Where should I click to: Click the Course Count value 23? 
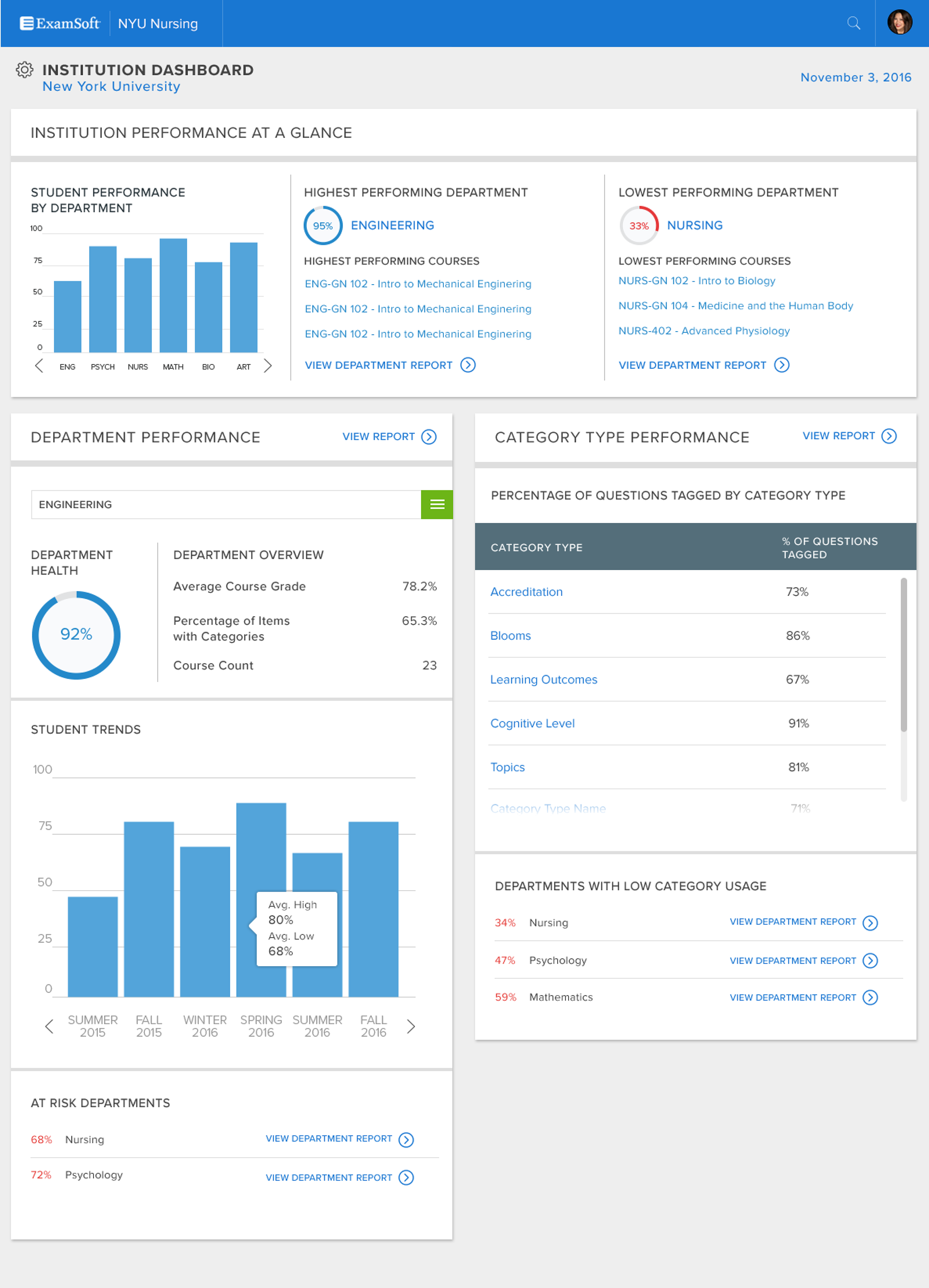(429, 665)
